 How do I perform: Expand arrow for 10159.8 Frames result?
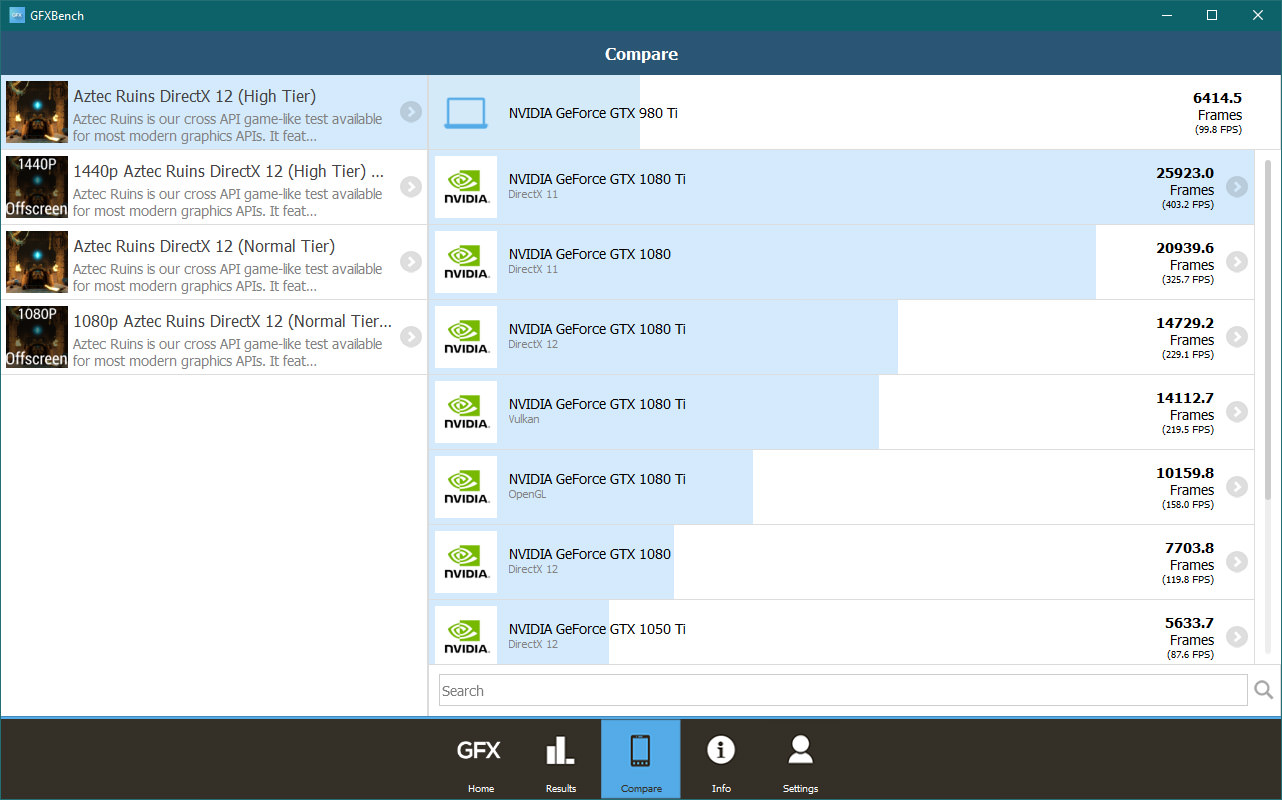[x=1237, y=487]
